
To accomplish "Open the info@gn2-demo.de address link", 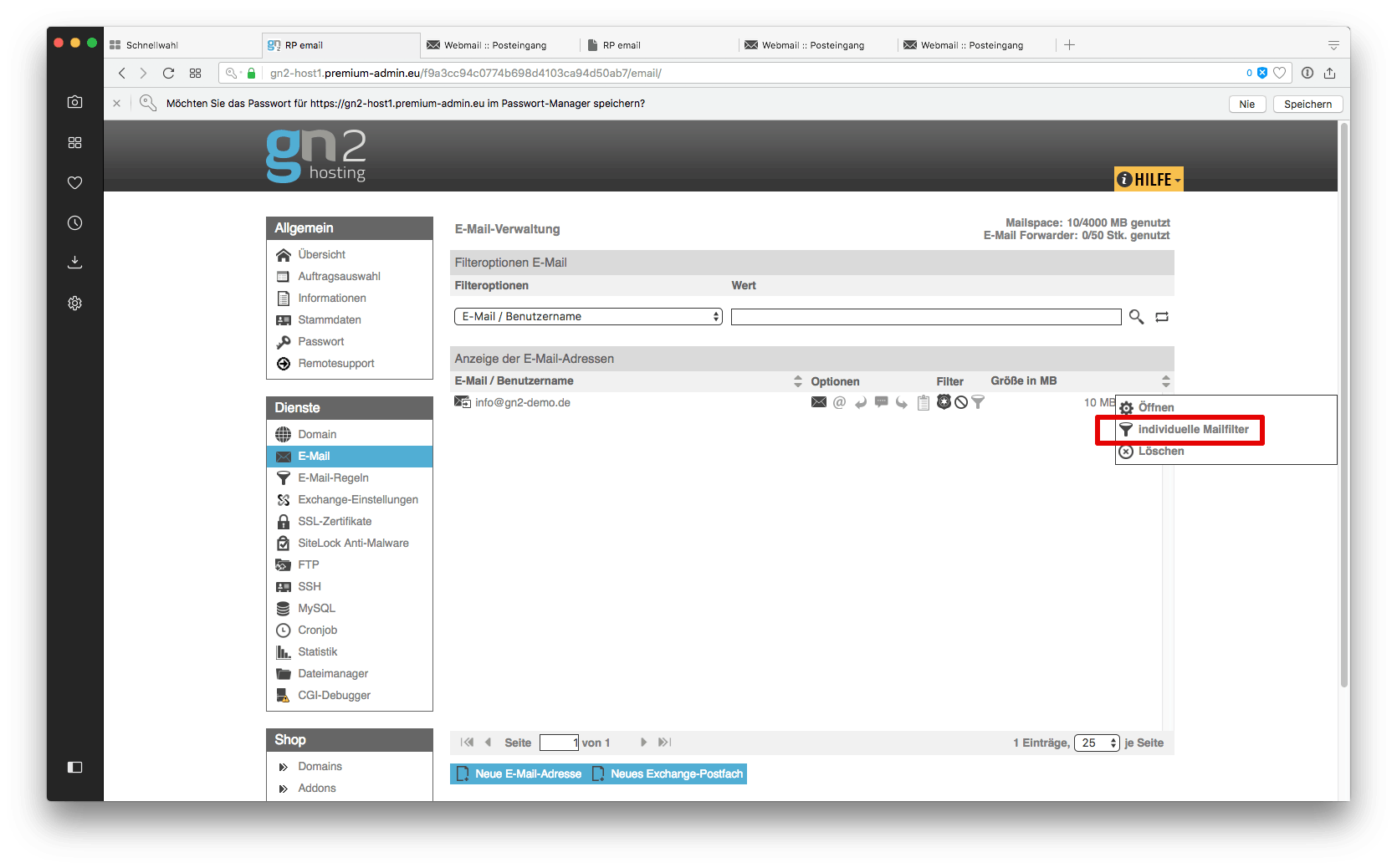I will [x=523, y=402].
